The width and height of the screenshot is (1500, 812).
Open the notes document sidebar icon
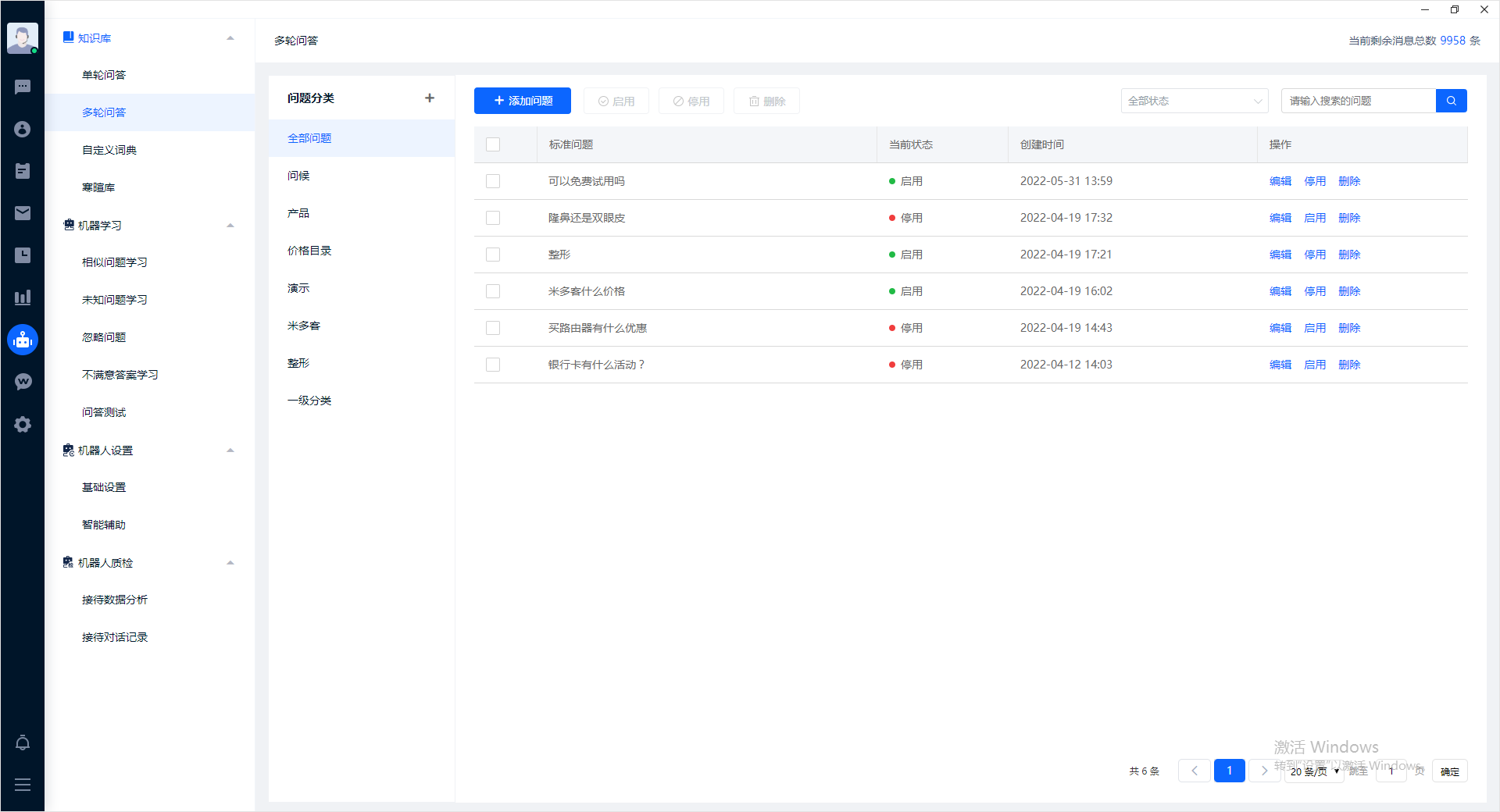(23, 171)
